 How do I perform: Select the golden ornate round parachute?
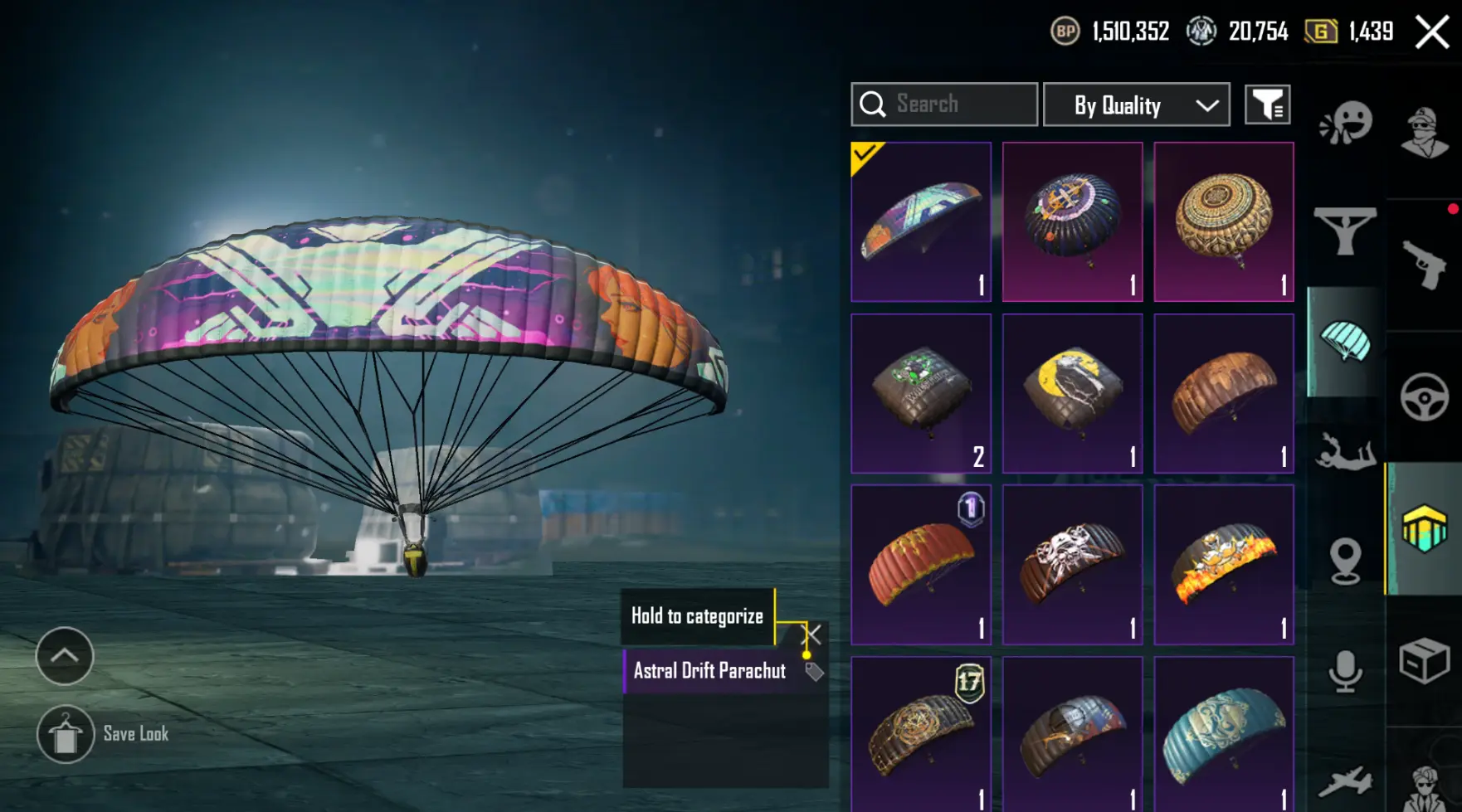[1224, 221]
